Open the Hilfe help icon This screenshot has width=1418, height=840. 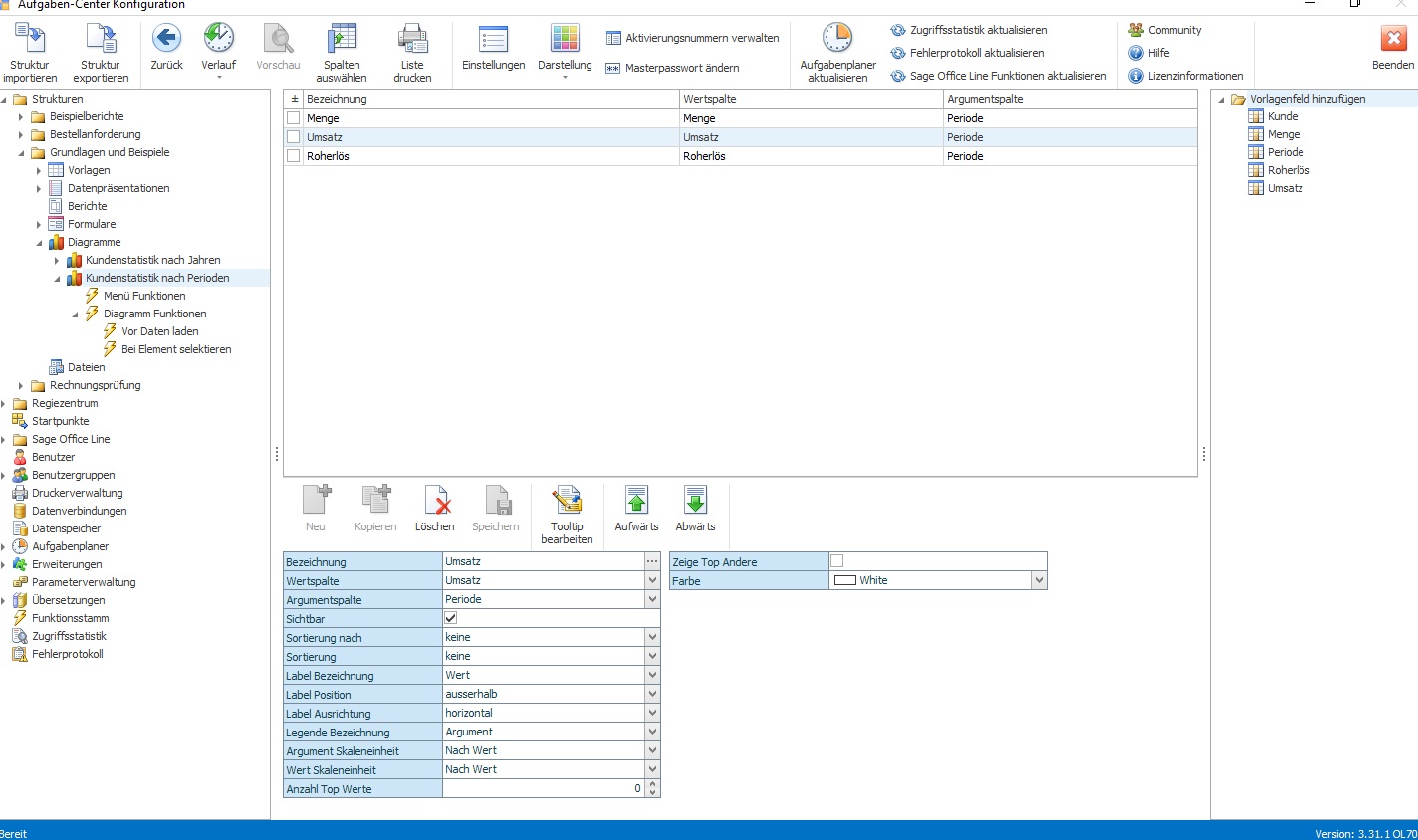1135,53
